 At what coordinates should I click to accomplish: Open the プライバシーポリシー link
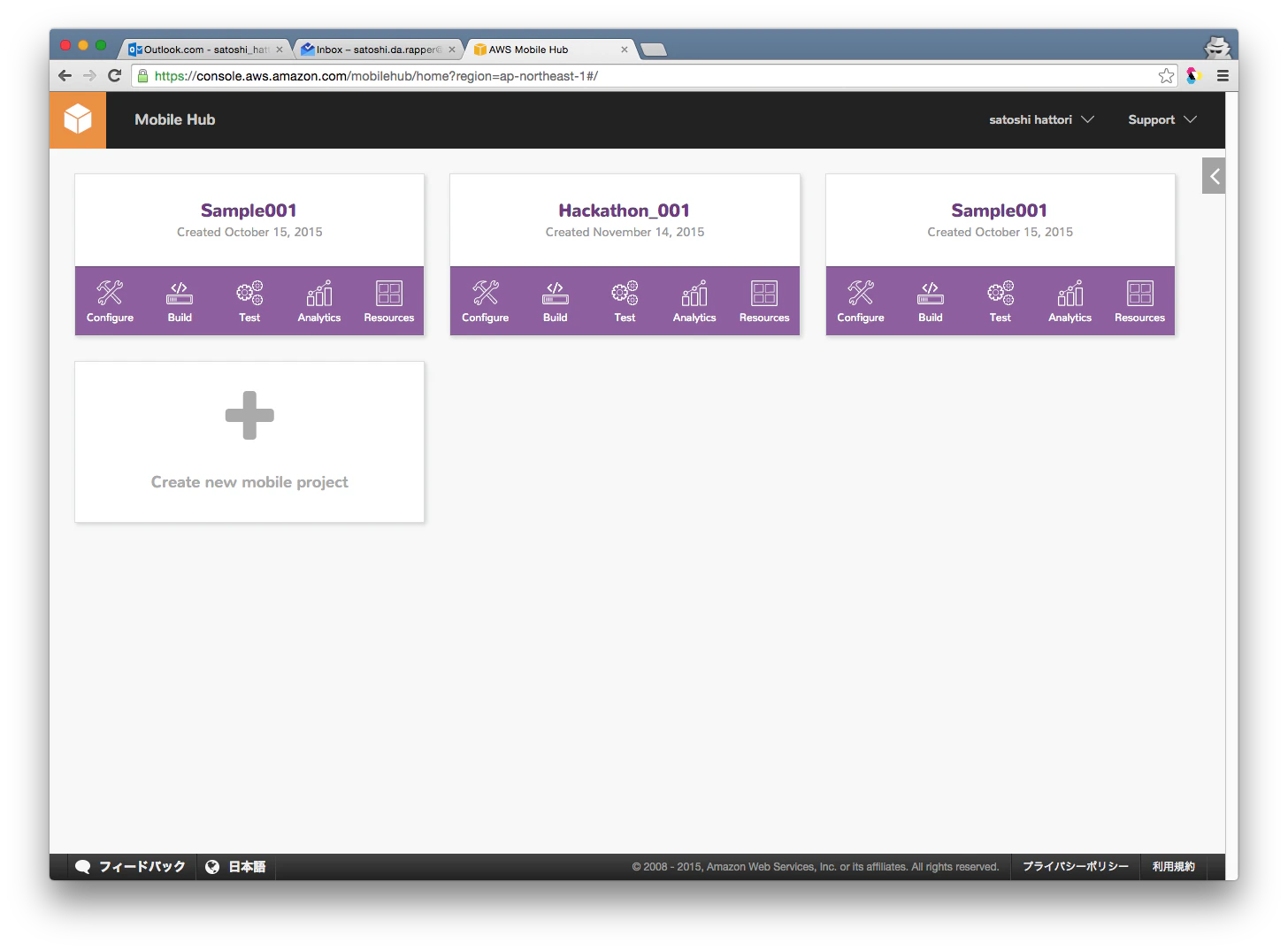[1076, 867]
